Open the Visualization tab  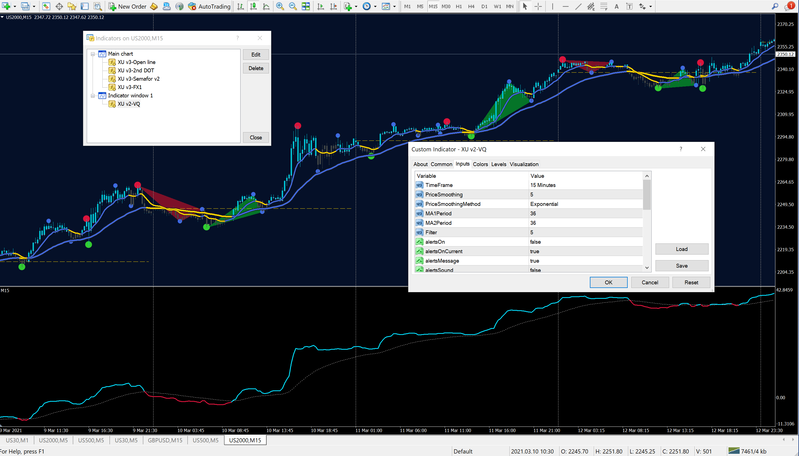(524, 164)
